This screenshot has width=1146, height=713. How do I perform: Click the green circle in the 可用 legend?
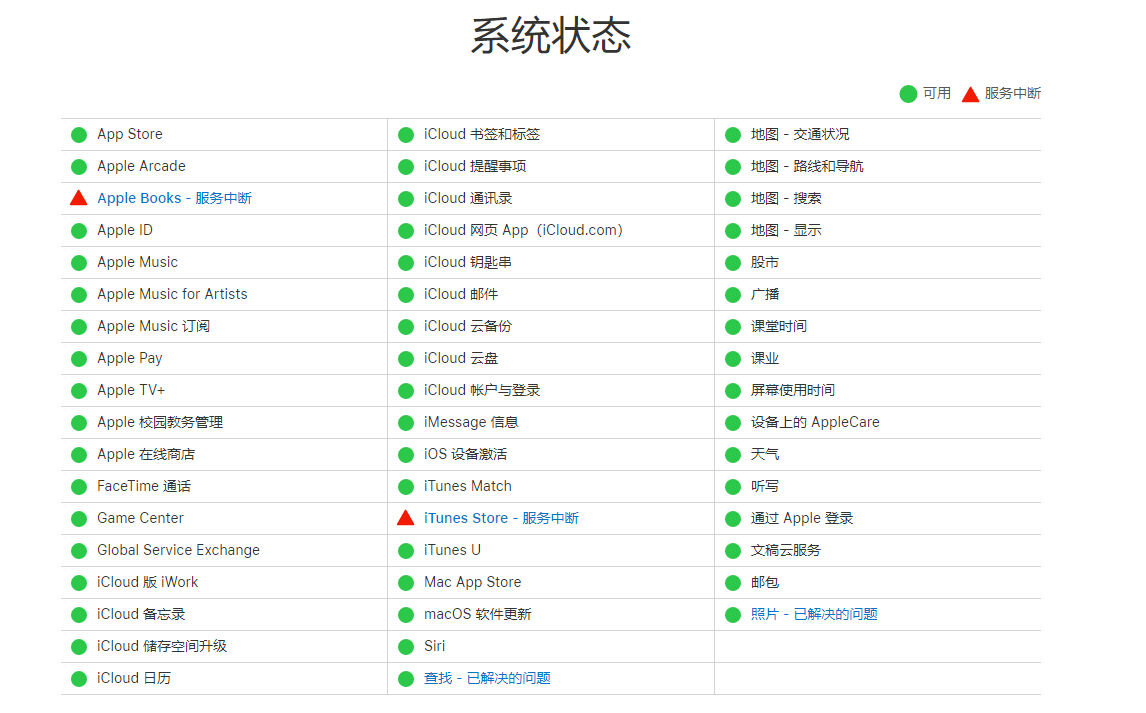(910, 93)
